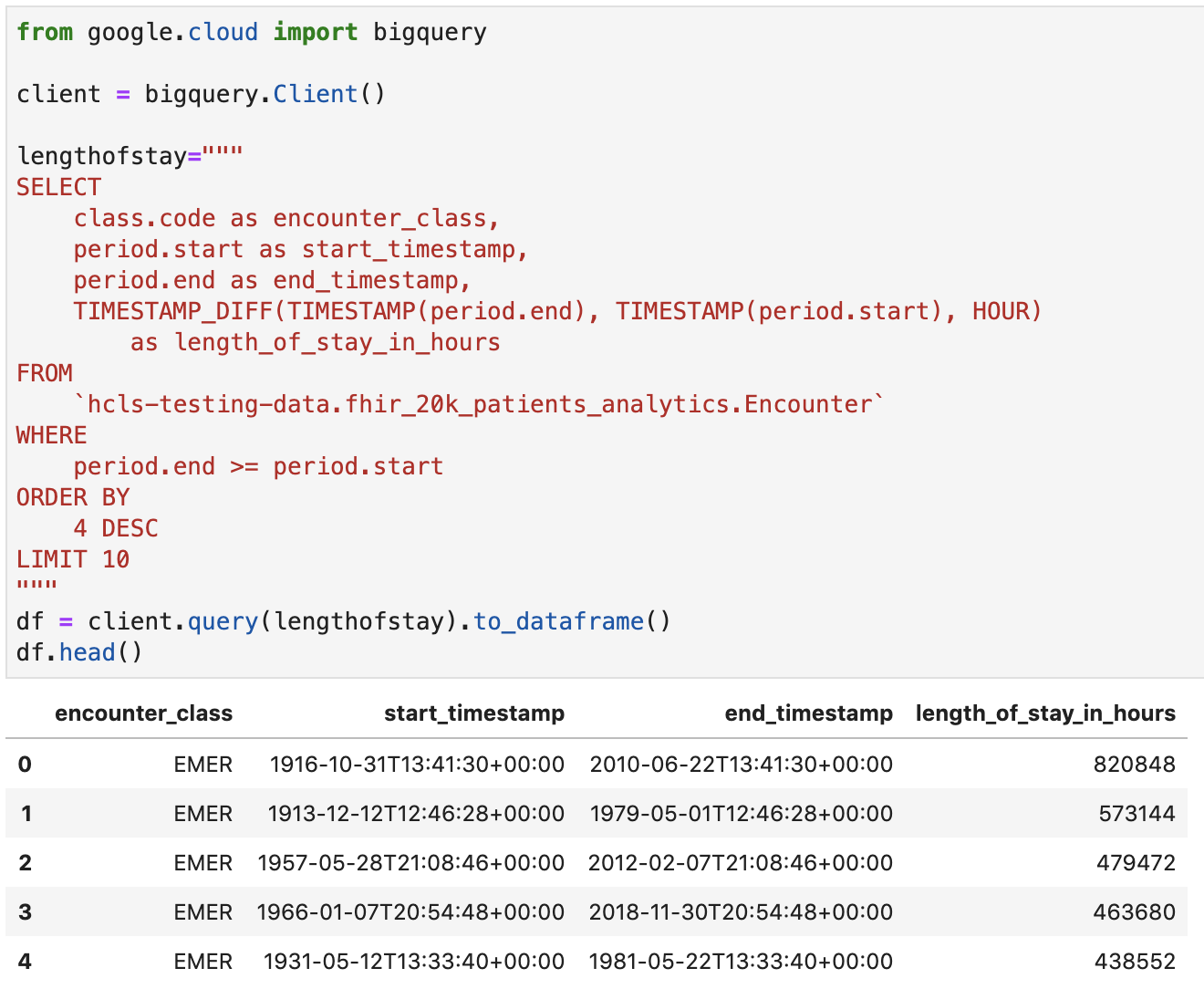Select row index 0 in the dataframe

coord(25,765)
